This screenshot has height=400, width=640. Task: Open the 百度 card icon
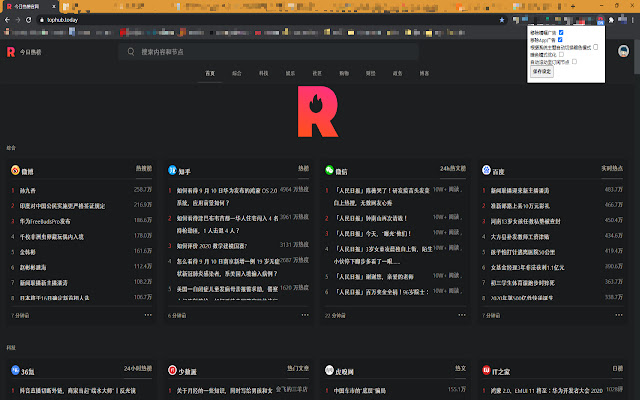[486, 170]
